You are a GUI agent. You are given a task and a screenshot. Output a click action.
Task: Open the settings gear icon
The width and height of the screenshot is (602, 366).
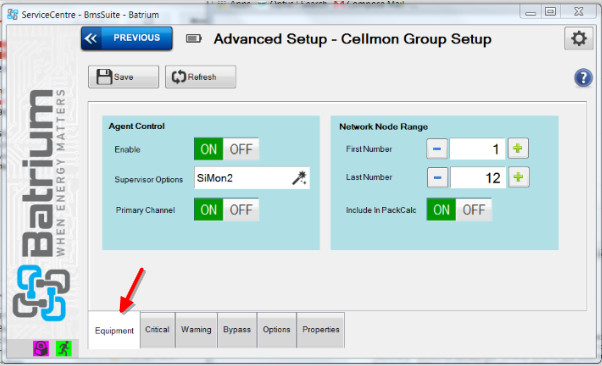click(578, 38)
